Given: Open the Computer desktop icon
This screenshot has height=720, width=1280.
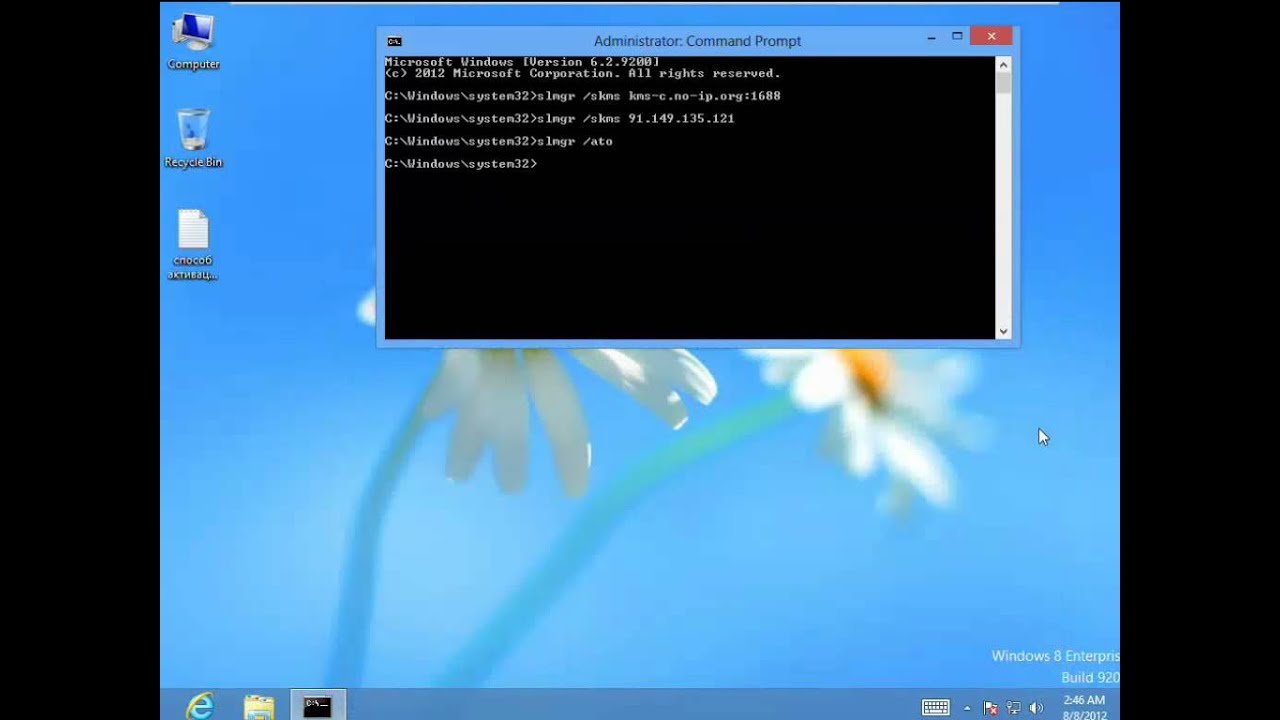Looking at the screenshot, I should [x=193, y=42].
